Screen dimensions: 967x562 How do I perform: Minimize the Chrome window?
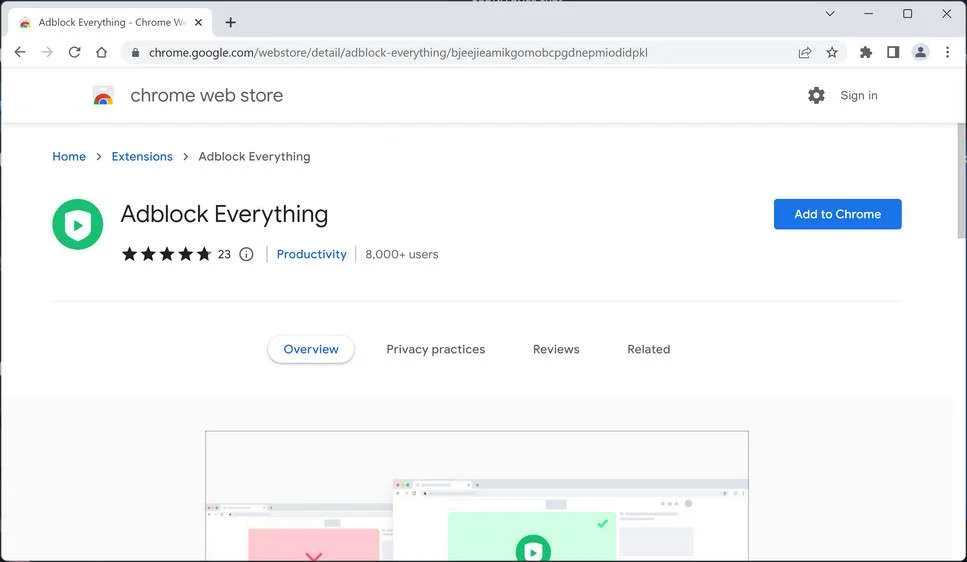coord(869,14)
